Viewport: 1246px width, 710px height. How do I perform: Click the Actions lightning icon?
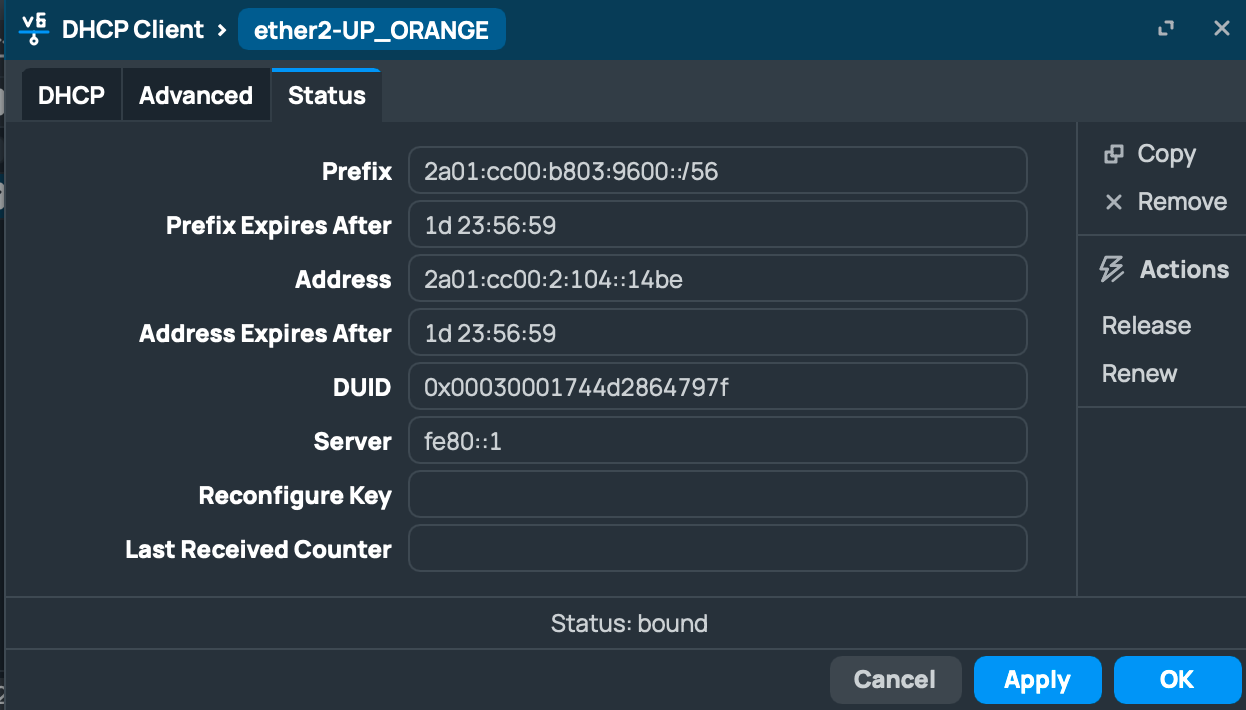coord(1112,269)
